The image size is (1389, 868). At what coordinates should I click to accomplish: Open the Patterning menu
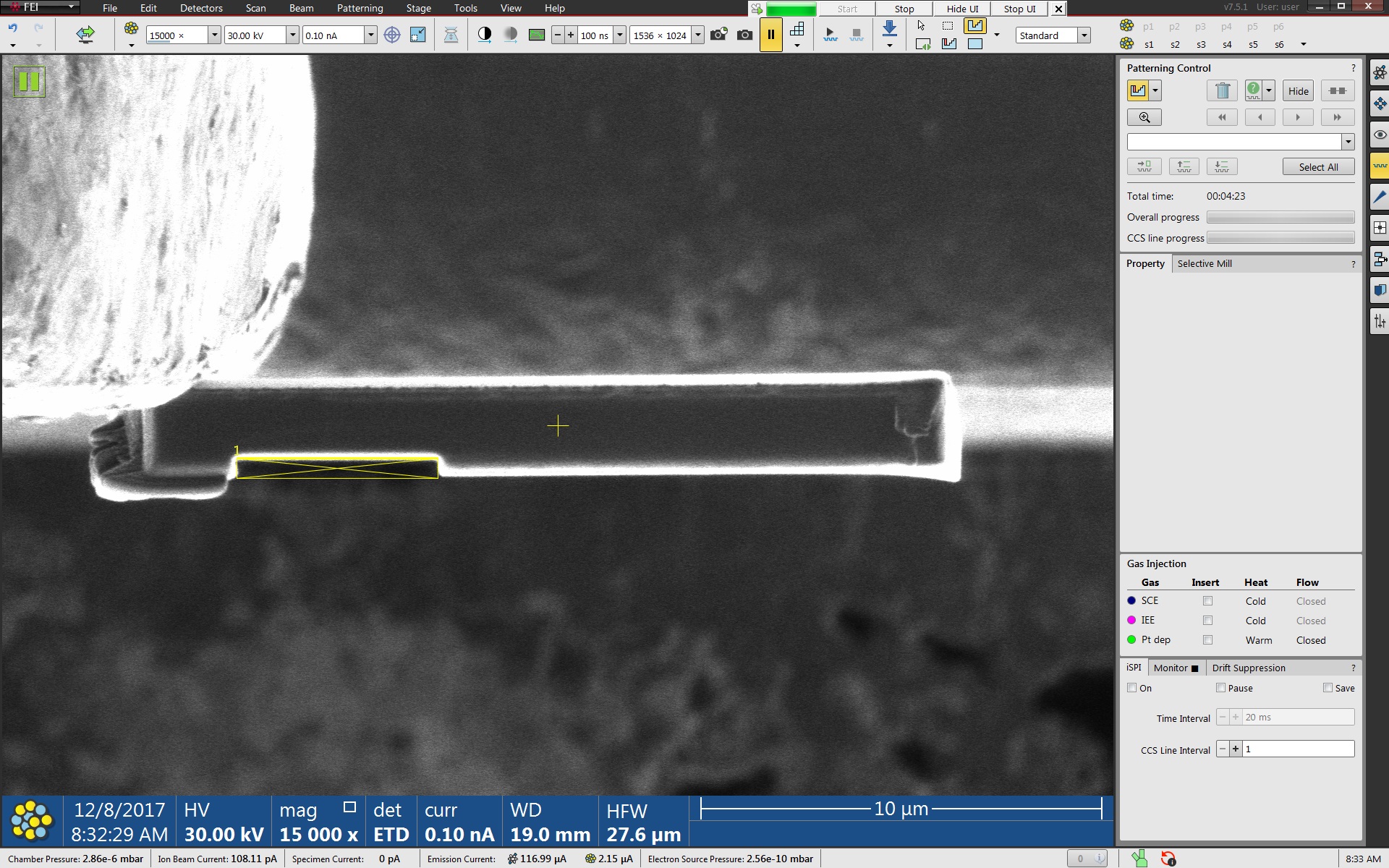pos(360,8)
